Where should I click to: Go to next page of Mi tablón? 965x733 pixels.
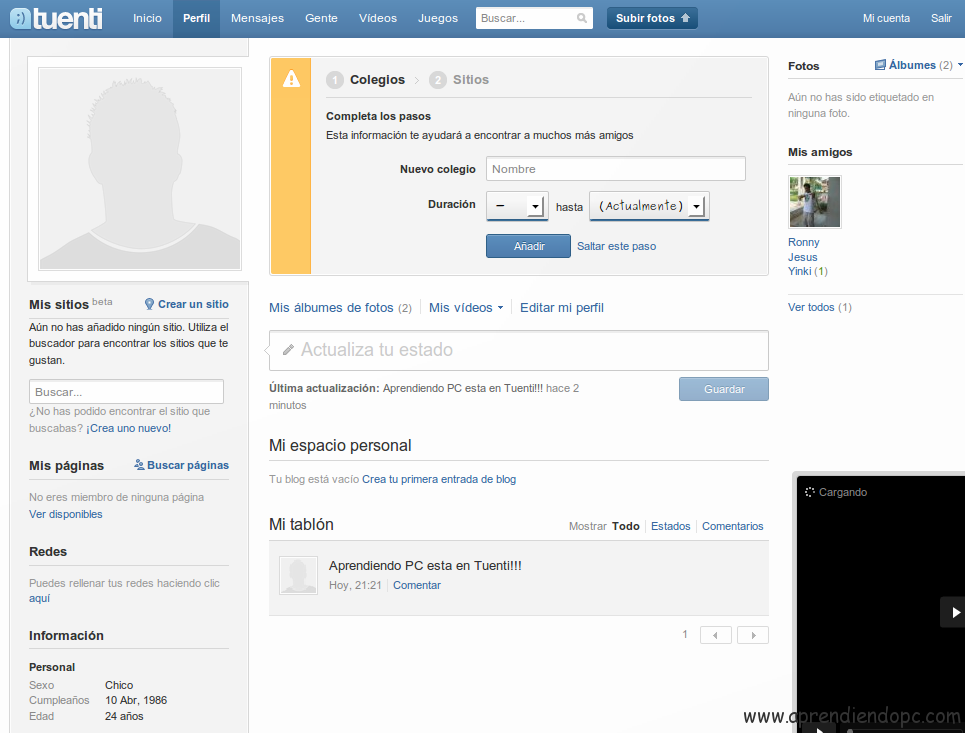click(753, 635)
